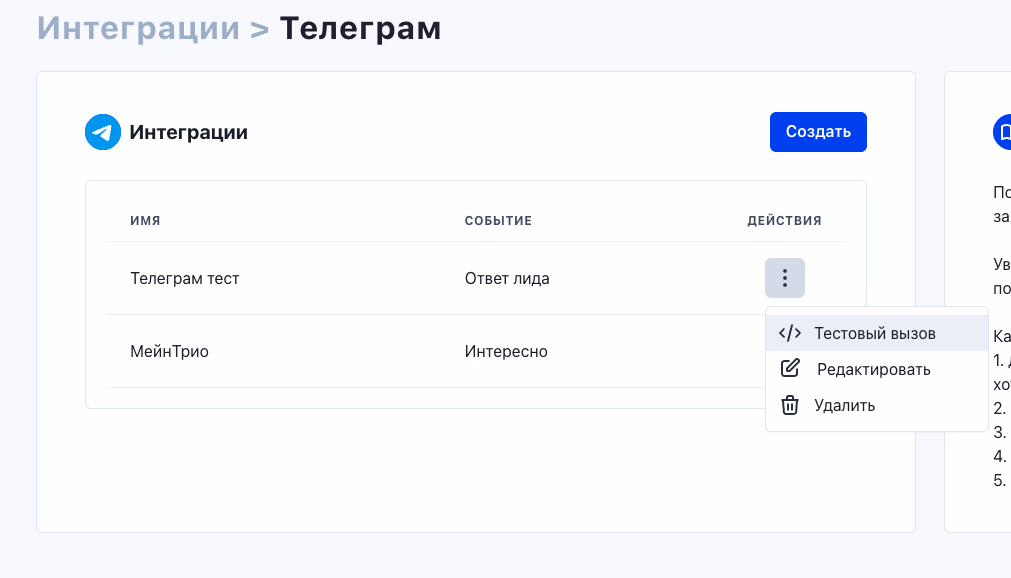This screenshot has height=578, width=1011.
Task: Click the Telegram logo icon
Action: click(101, 131)
